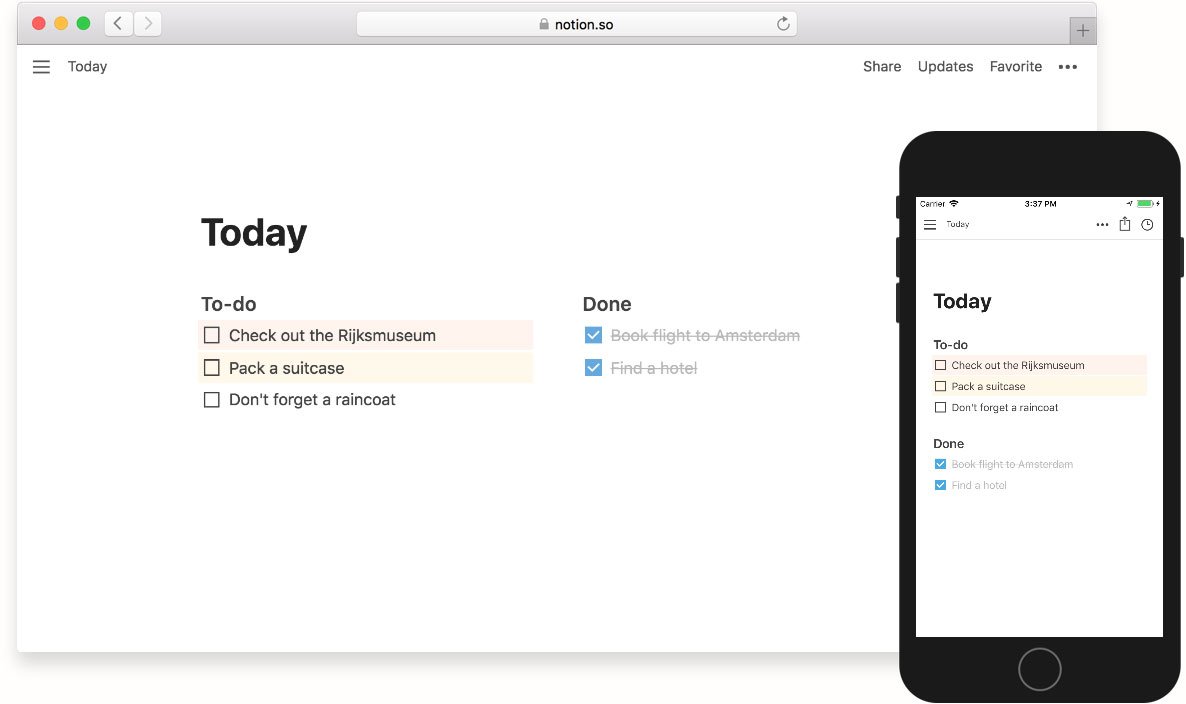Open the sidebar hamburger menu in browser

[x=42, y=67]
